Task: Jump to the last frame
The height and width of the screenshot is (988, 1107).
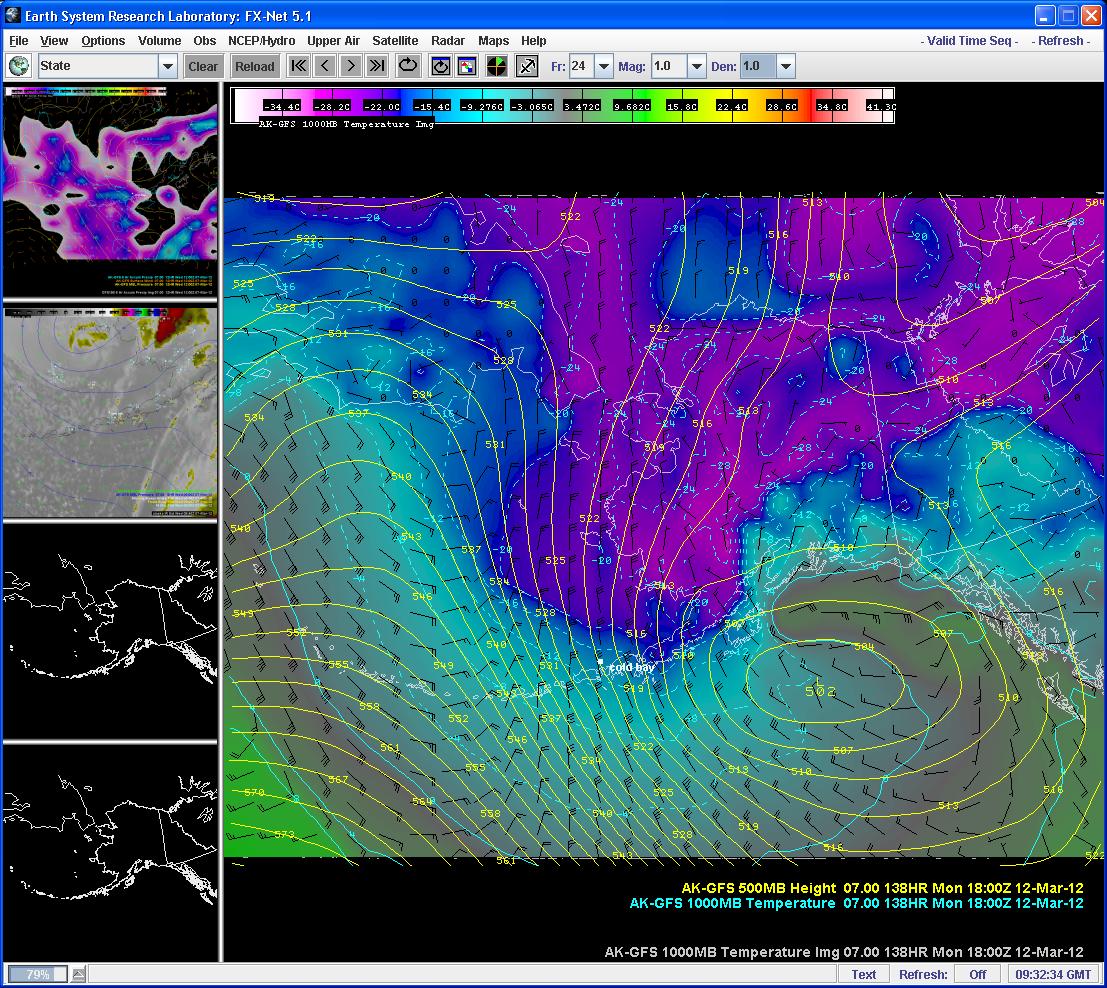Action: [x=376, y=67]
